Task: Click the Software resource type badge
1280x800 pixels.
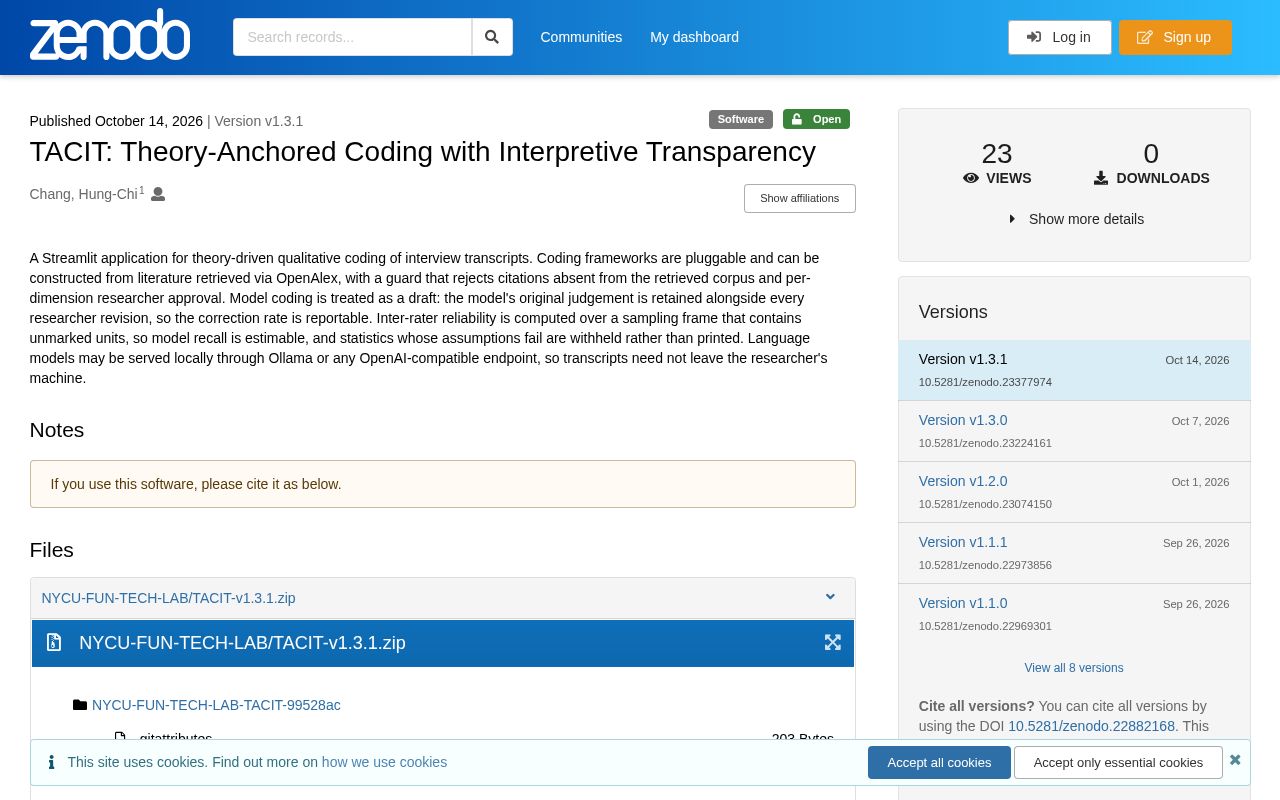Action: [741, 119]
